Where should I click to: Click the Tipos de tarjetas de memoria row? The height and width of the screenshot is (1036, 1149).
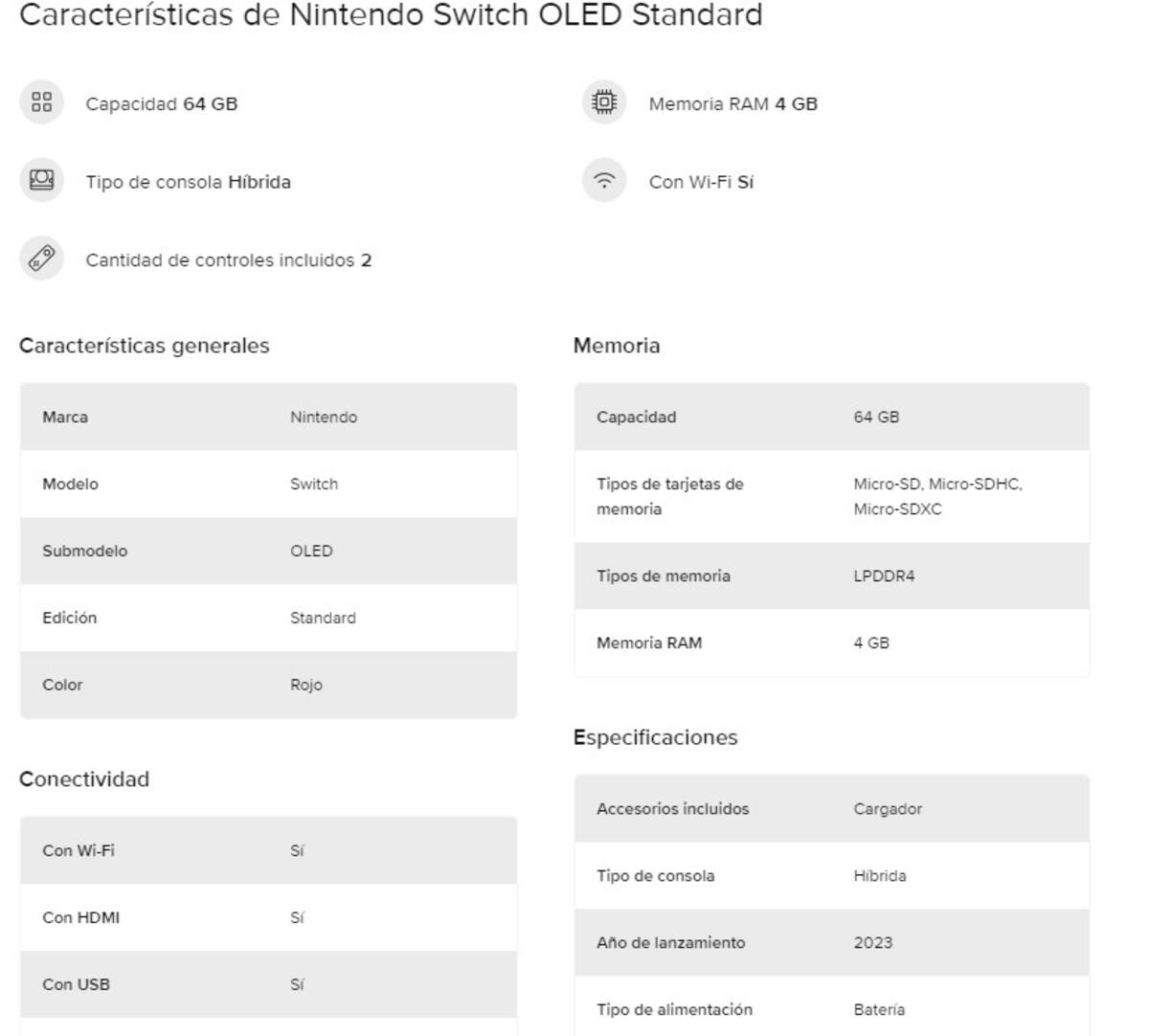pyautogui.click(x=831, y=497)
